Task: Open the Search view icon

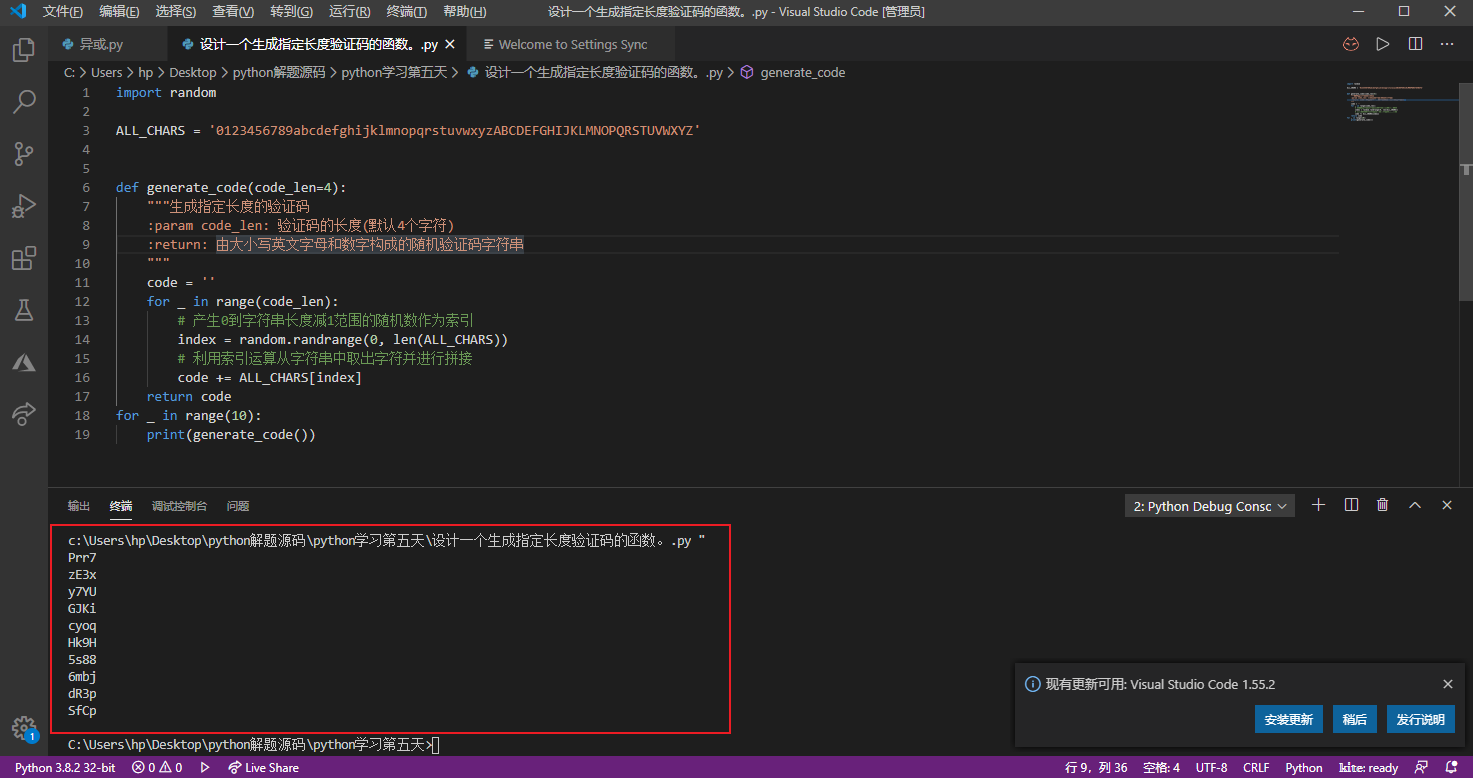Action: coord(23,101)
